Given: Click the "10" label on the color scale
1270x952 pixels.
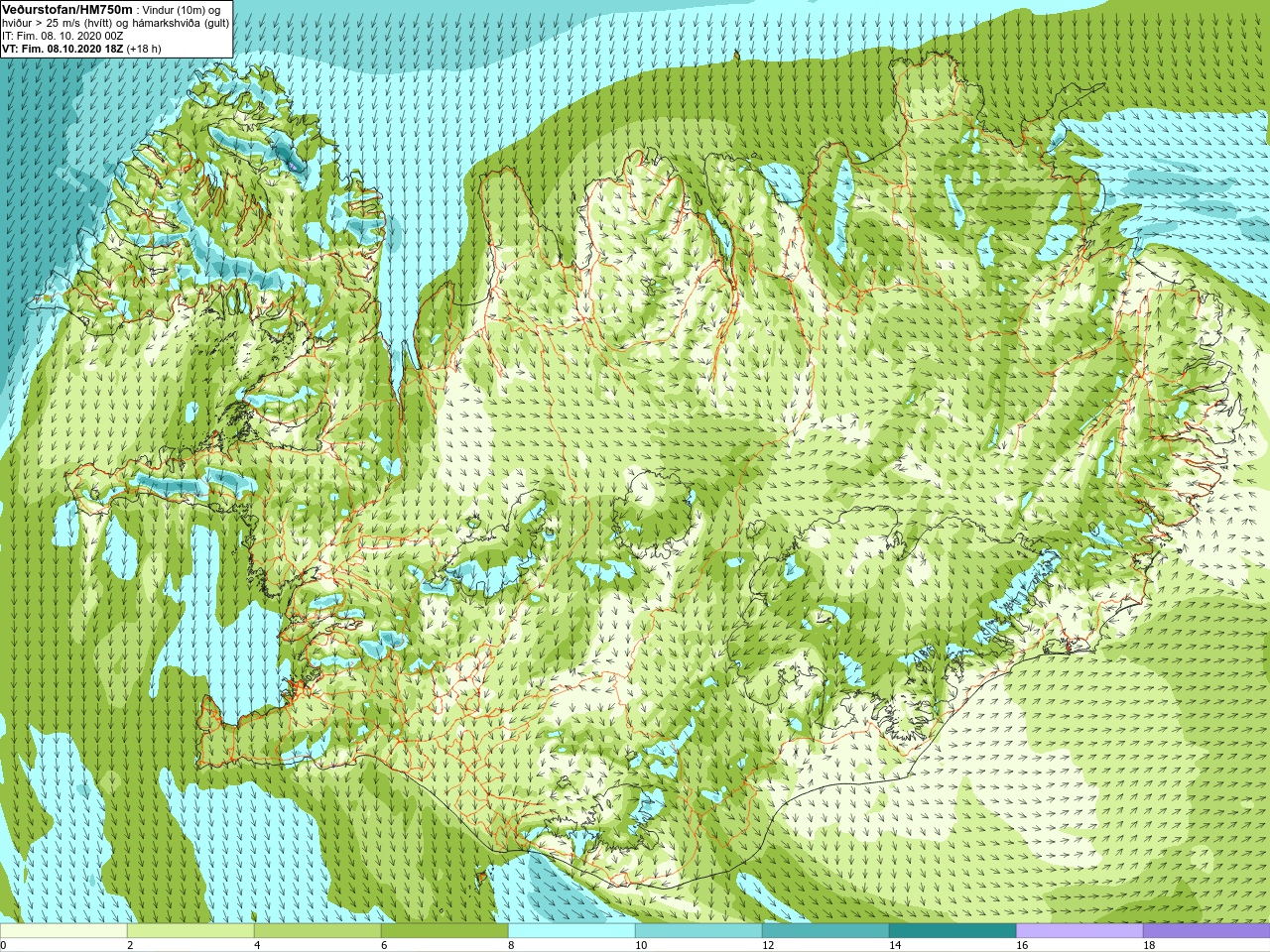Looking at the screenshot, I should pyautogui.click(x=641, y=945).
